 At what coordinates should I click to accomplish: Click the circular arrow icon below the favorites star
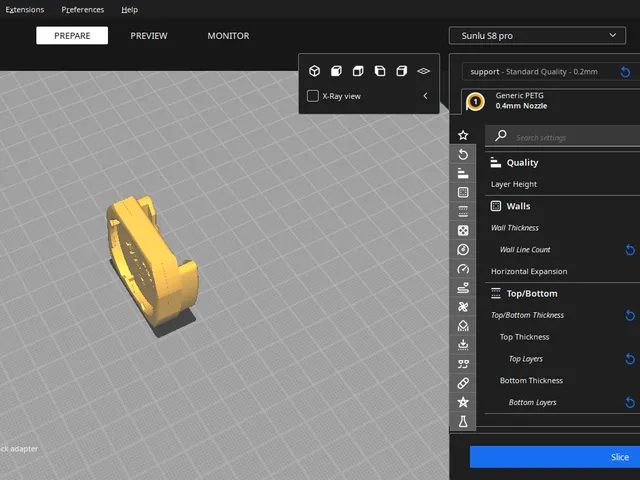[x=463, y=154]
